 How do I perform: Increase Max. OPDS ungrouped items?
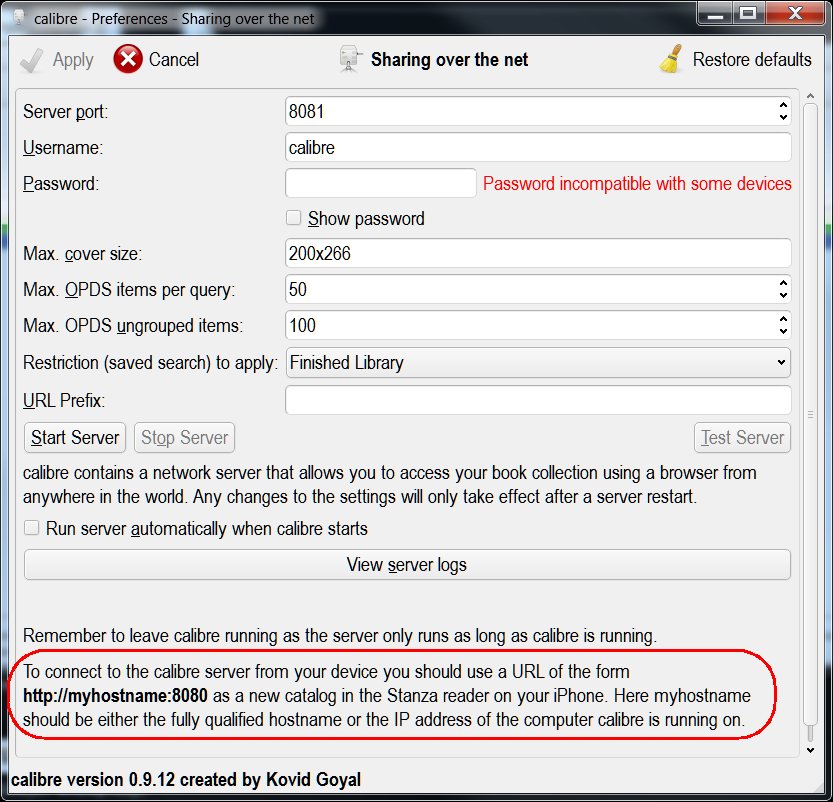tap(783, 319)
